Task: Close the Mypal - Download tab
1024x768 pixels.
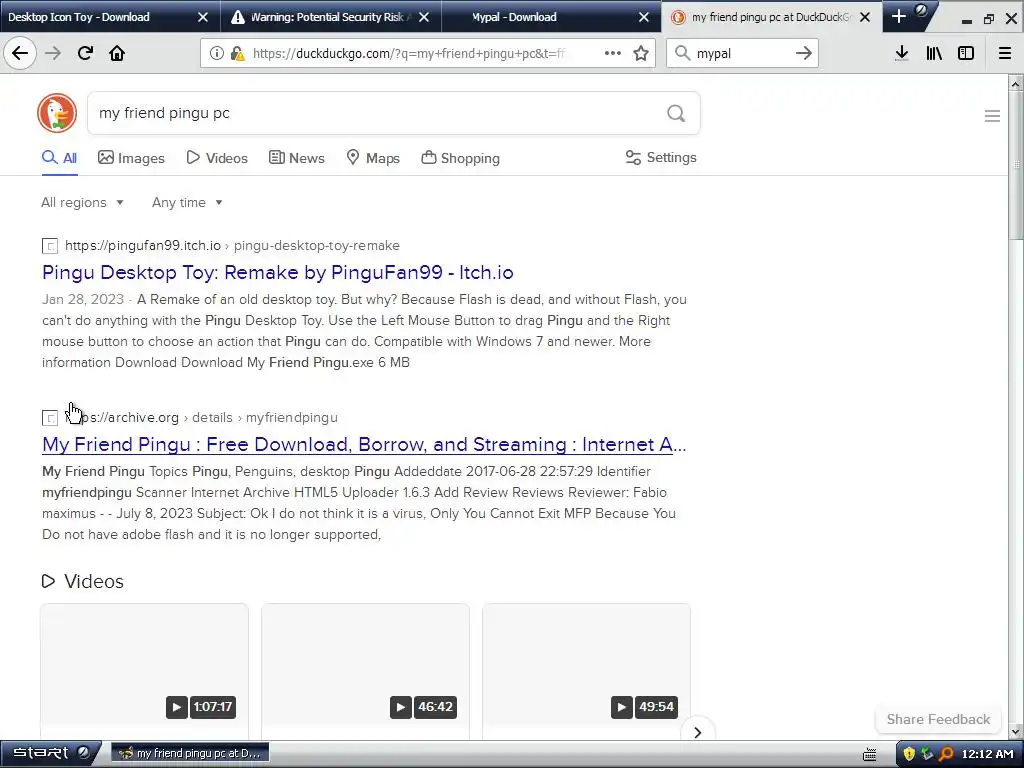Action: point(644,17)
